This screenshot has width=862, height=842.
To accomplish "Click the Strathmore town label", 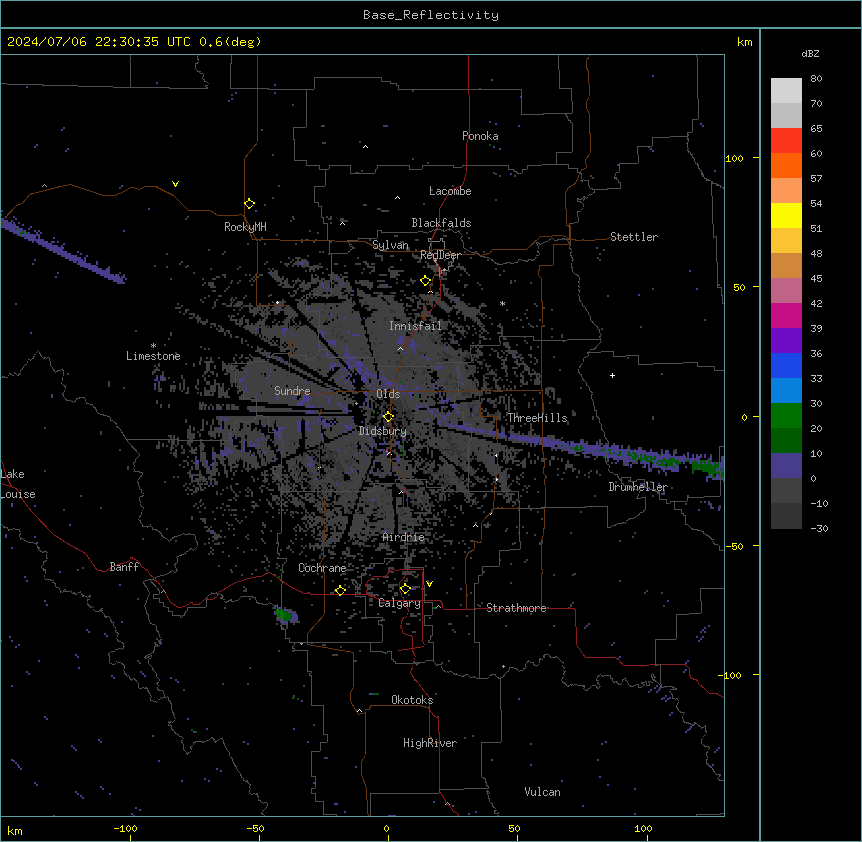I will 516,608.
